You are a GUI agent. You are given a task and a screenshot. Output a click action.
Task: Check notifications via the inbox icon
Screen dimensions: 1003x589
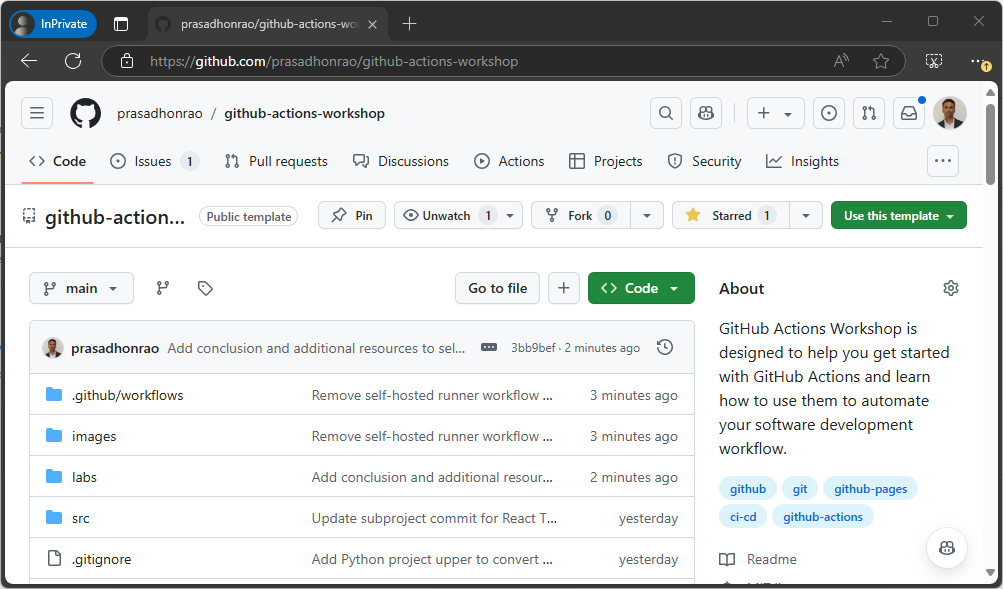click(x=908, y=112)
